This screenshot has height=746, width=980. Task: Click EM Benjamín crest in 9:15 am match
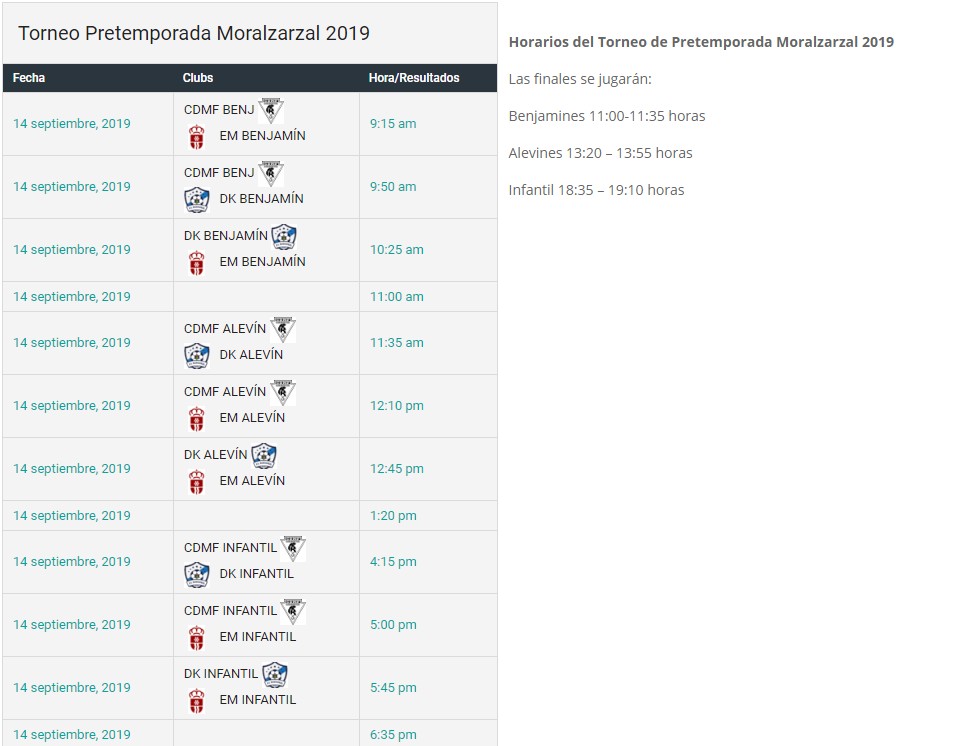coord(197,136)
